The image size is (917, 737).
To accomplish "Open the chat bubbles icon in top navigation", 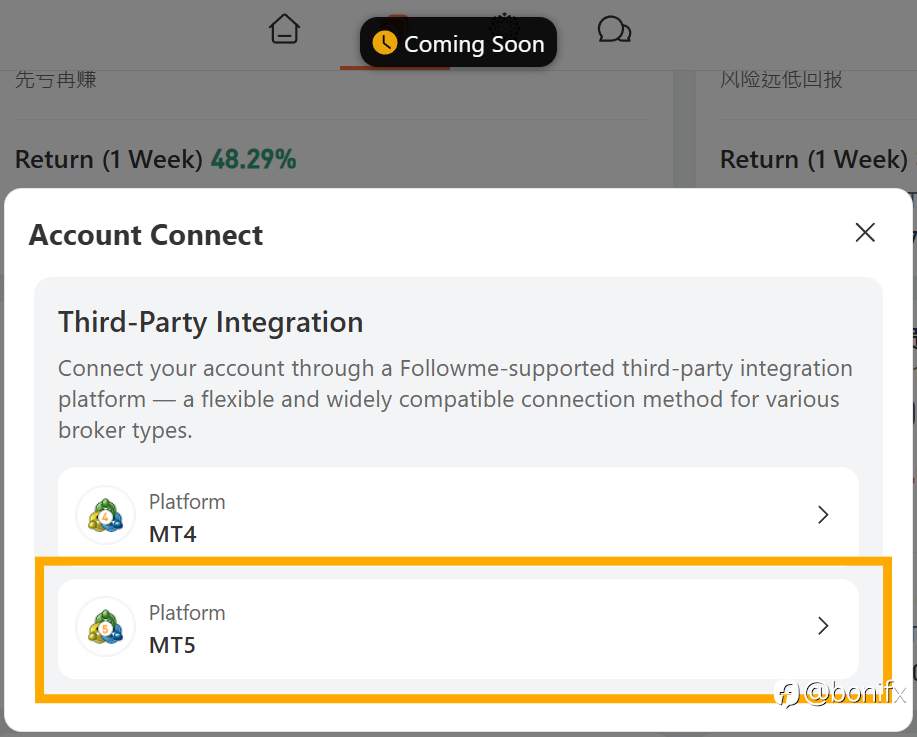I will (x=614, y=30).
